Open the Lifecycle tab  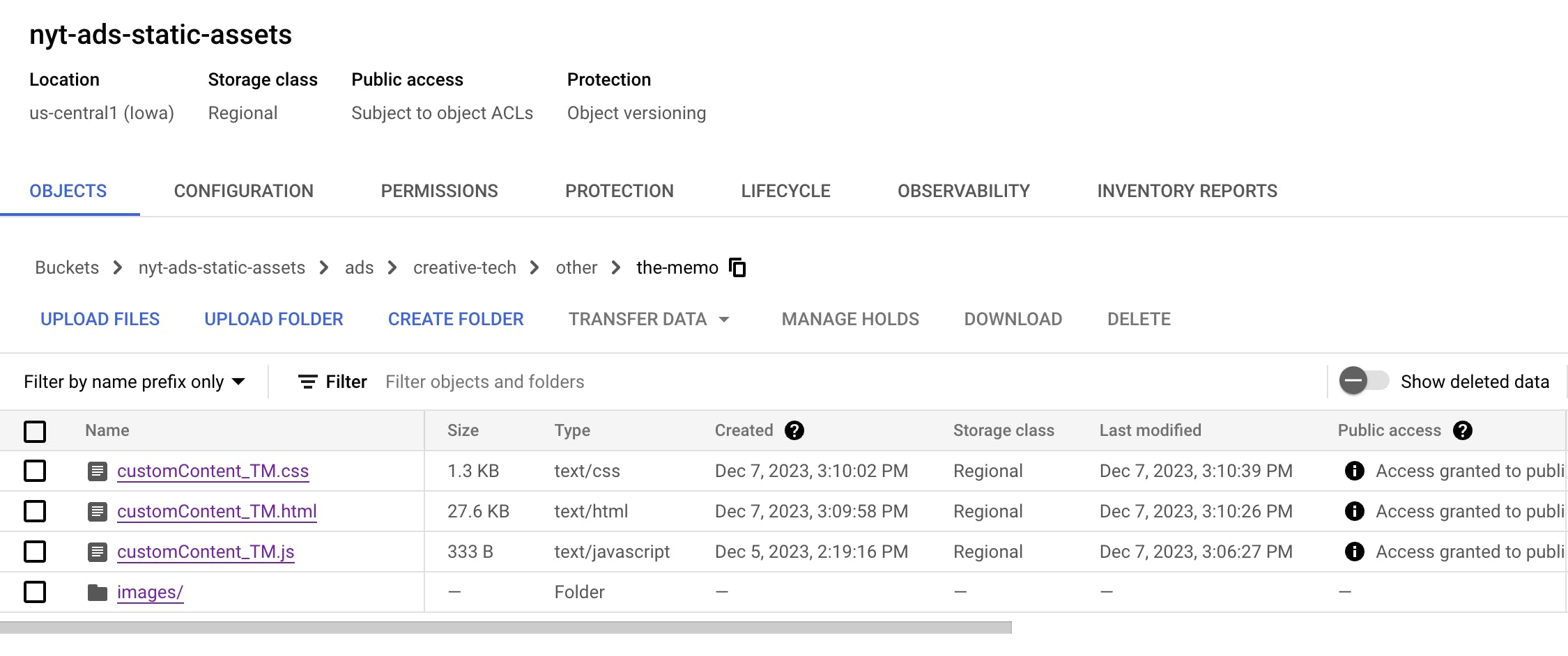(x=785, y=191)
